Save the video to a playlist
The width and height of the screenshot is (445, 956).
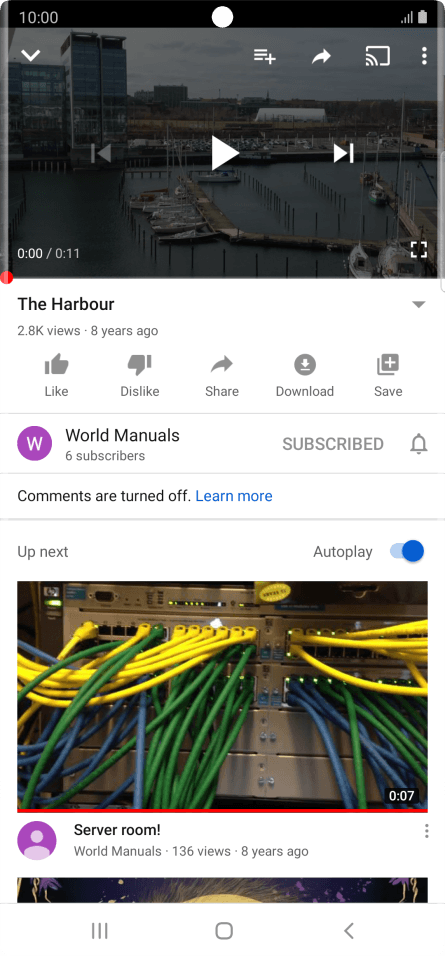[x=388, y=376]
